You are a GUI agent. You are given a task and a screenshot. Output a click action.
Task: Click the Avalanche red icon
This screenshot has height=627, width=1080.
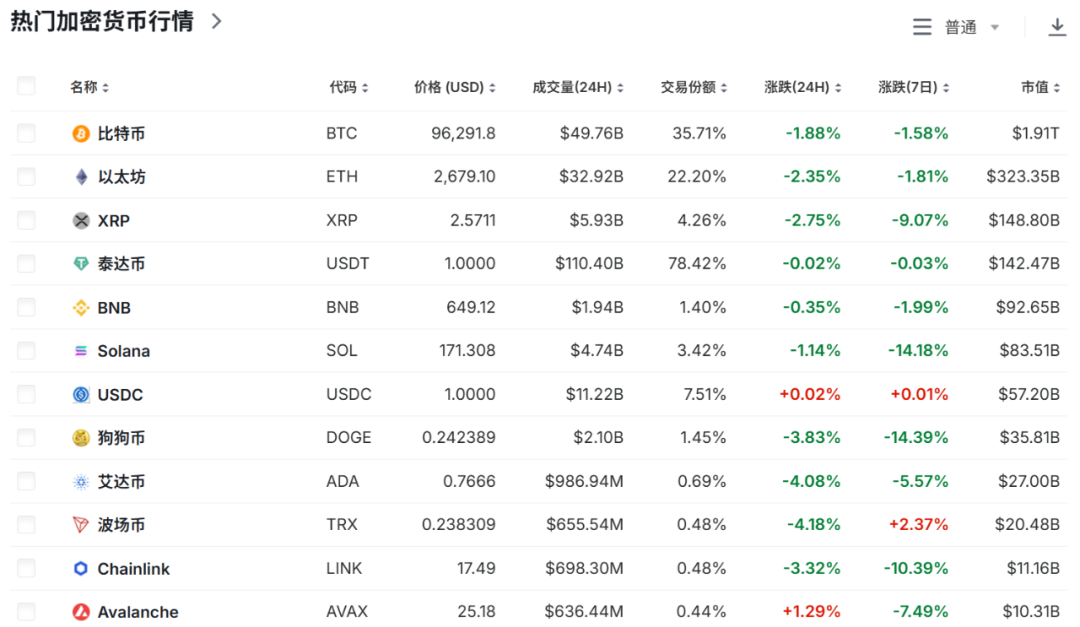coord(81,612)
